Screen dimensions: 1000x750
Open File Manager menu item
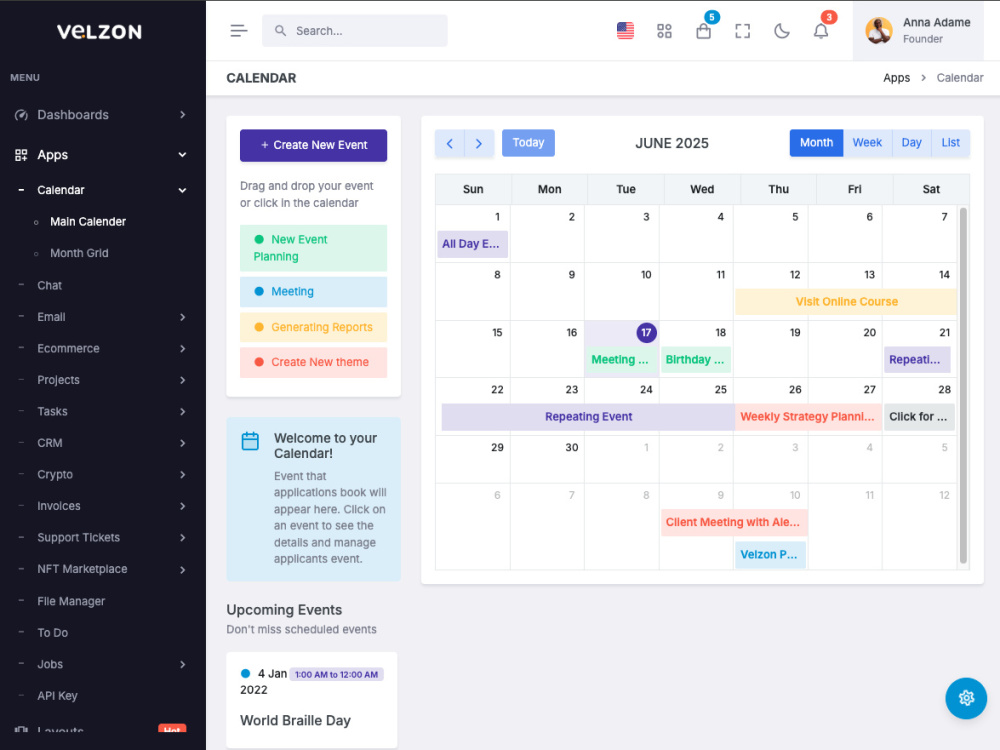71,601
